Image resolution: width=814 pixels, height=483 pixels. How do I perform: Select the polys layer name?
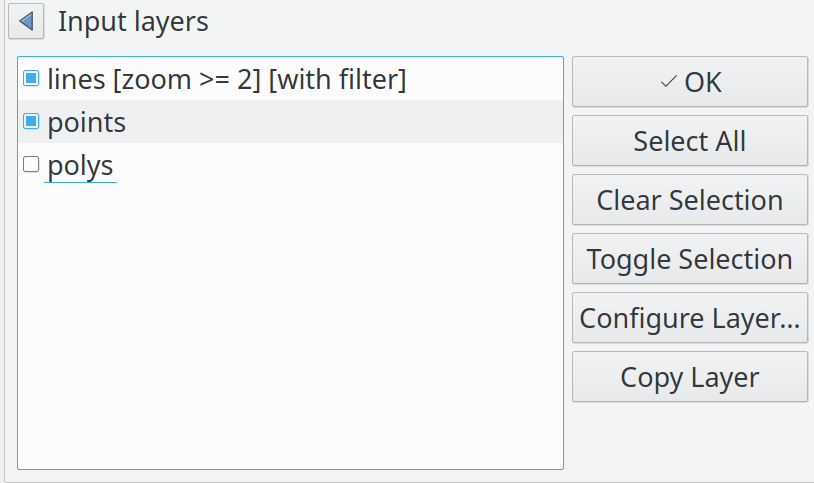(x=80, y=165)
